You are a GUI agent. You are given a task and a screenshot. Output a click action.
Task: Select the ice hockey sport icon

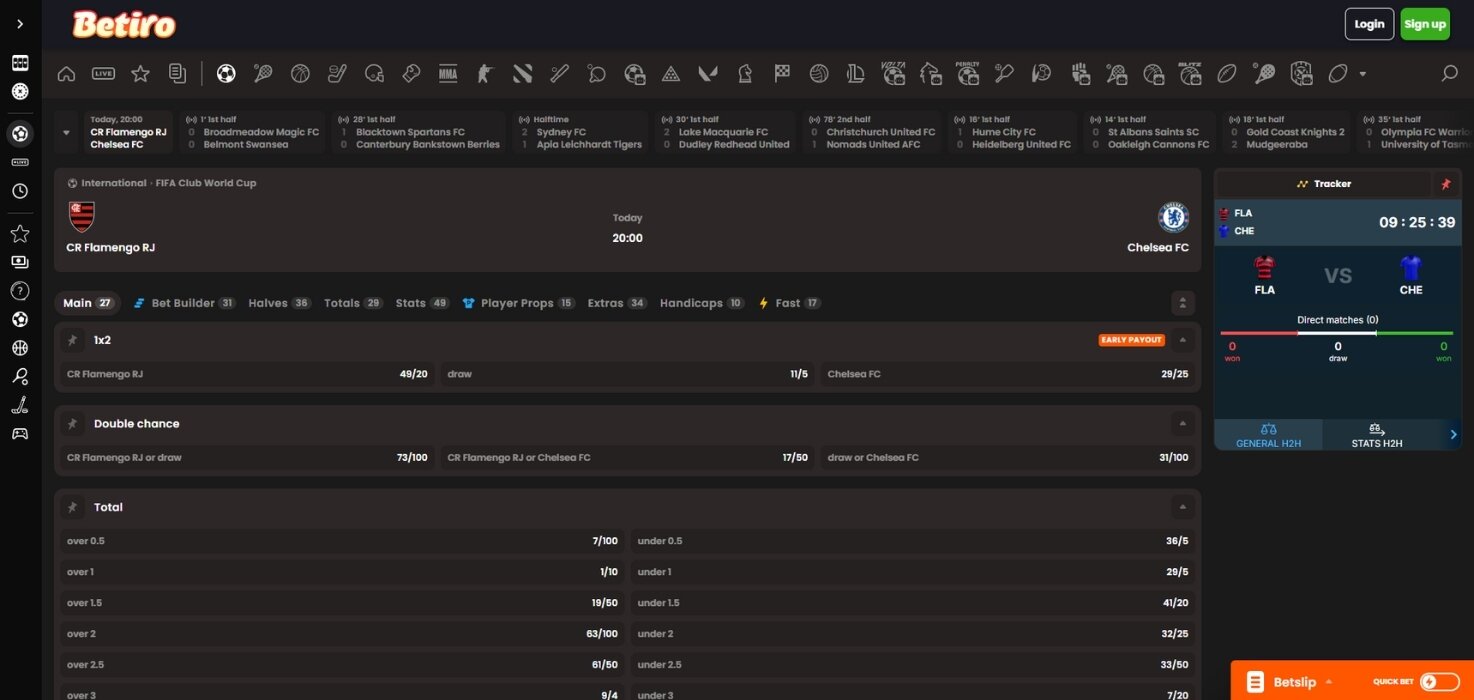click(338, 73)
